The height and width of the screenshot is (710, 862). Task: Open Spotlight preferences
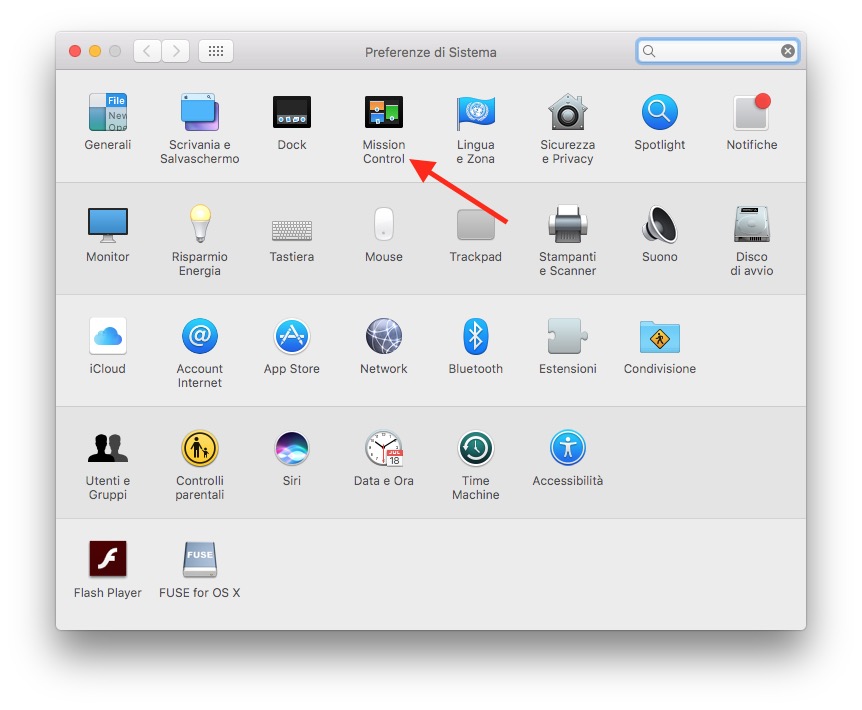pyautogui.click(x=659, y=112)
